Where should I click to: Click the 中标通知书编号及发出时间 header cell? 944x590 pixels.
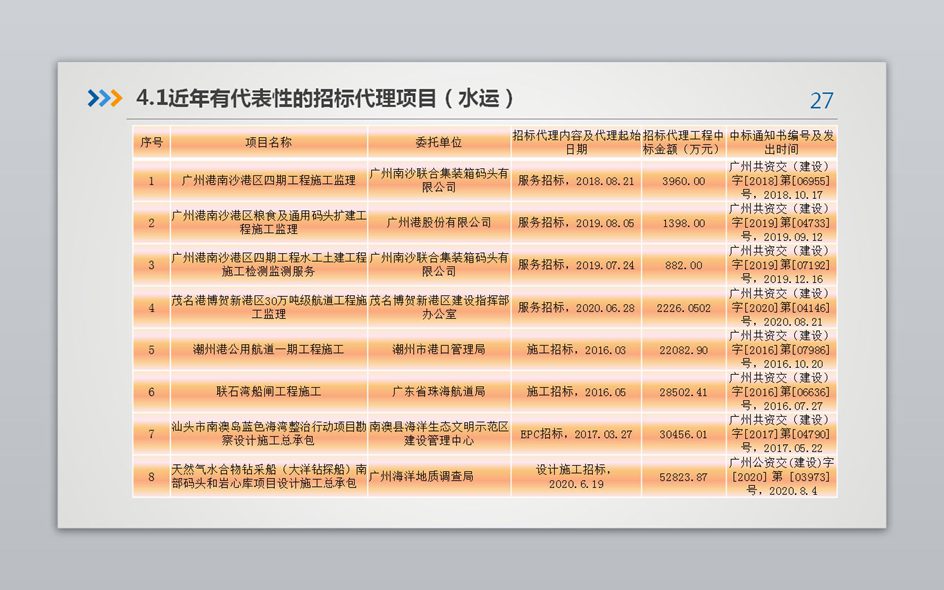[x=781, y=142]
